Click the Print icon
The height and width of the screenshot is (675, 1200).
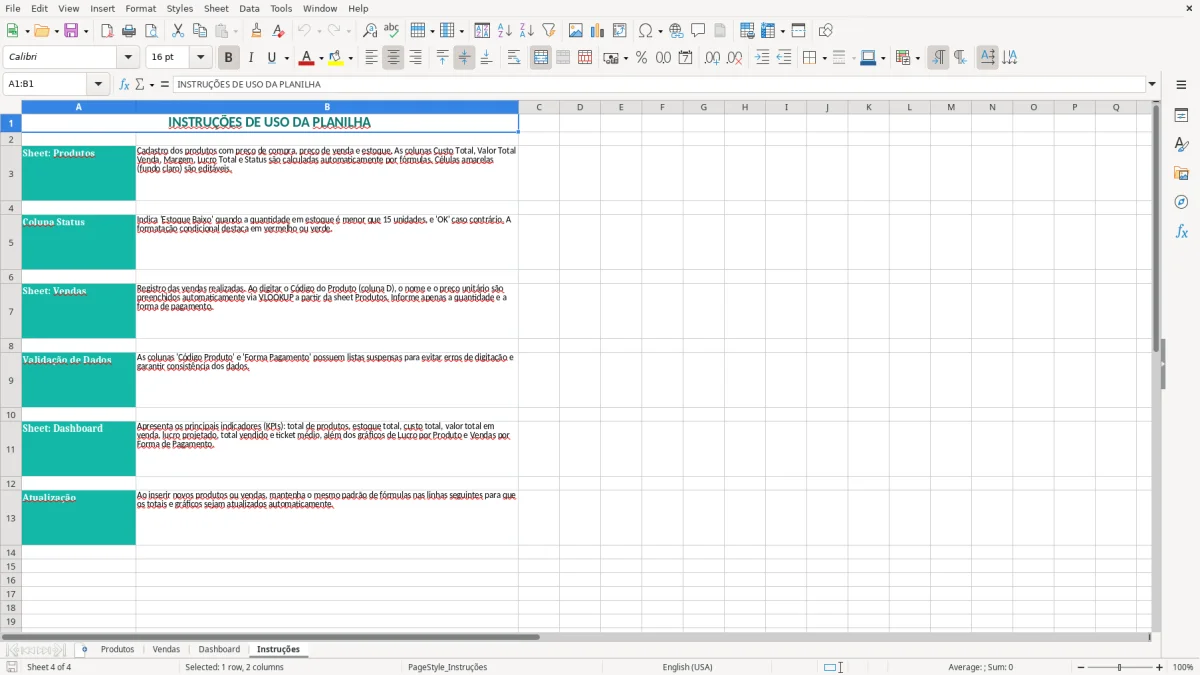[129, 31]
